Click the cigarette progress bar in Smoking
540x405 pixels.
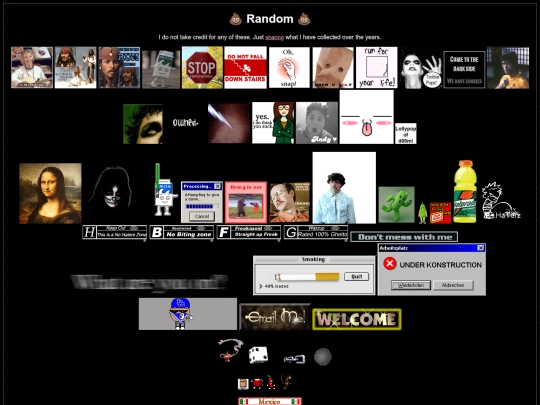[307, 277]
